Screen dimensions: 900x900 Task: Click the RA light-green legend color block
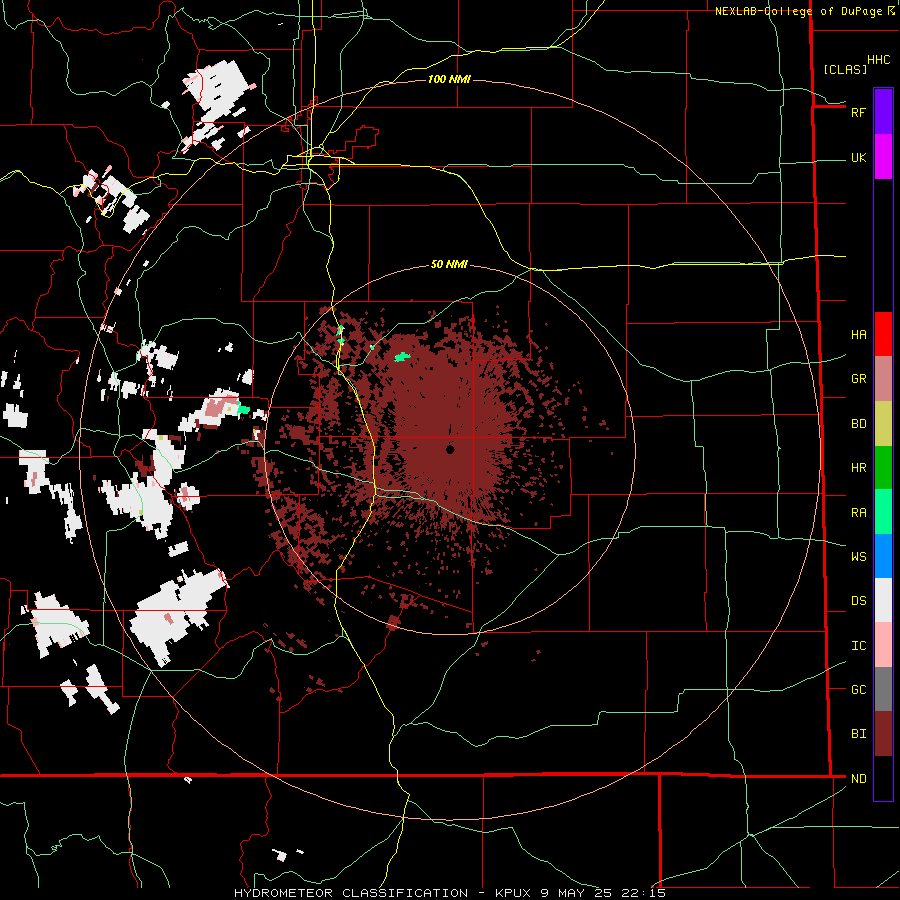click(x=883, y=512)
